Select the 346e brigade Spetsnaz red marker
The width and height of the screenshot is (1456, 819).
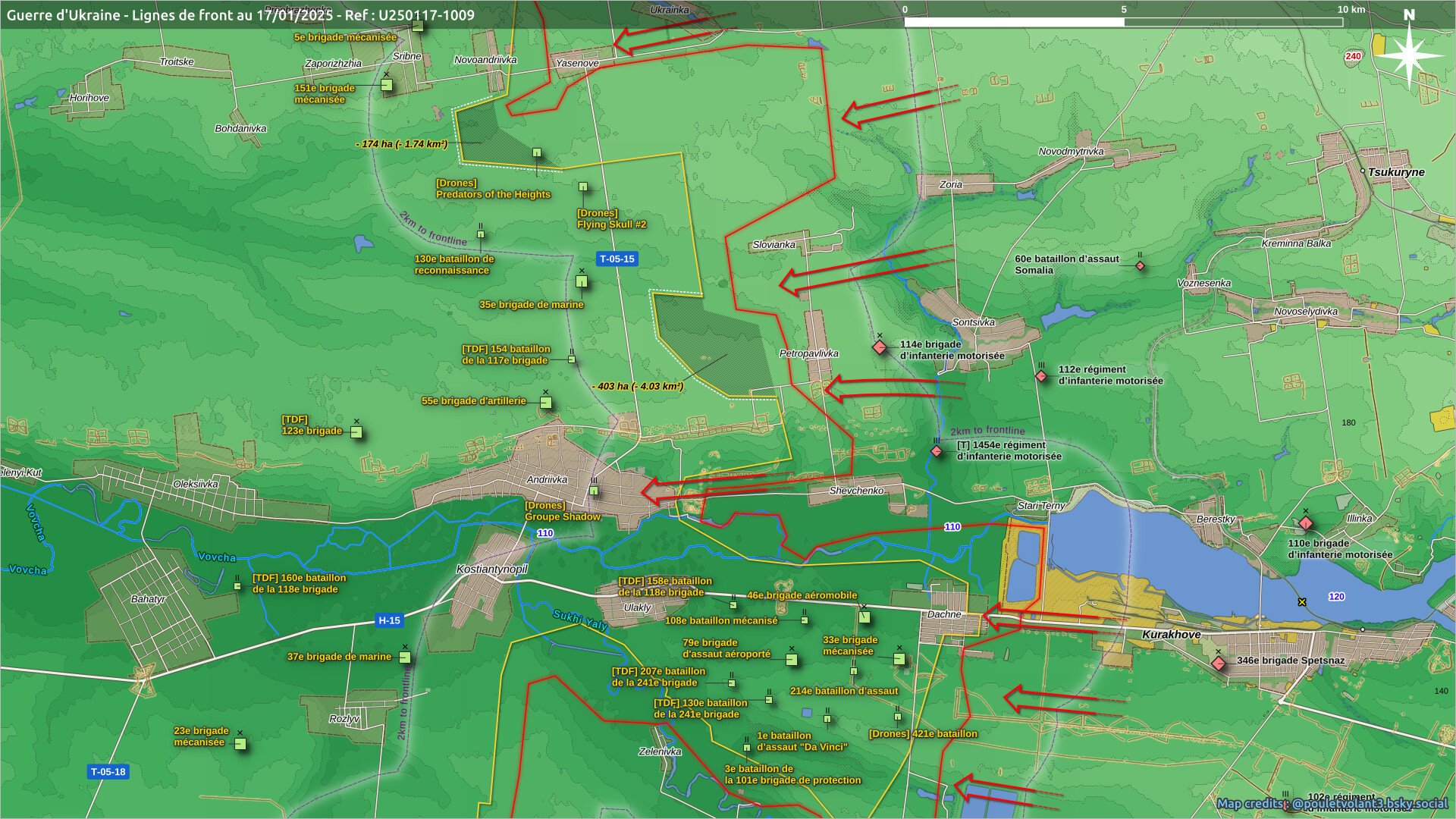(1218, 664)
